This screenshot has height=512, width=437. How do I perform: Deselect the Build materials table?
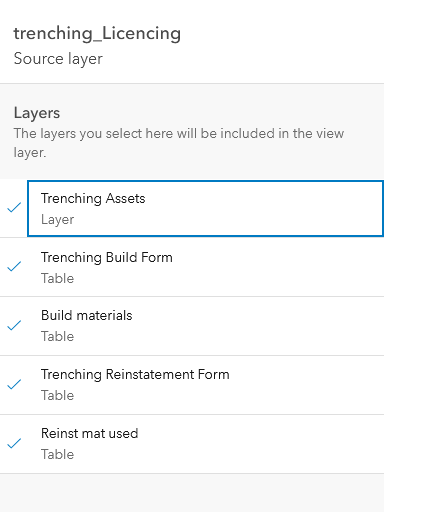(x=192, y=326)
